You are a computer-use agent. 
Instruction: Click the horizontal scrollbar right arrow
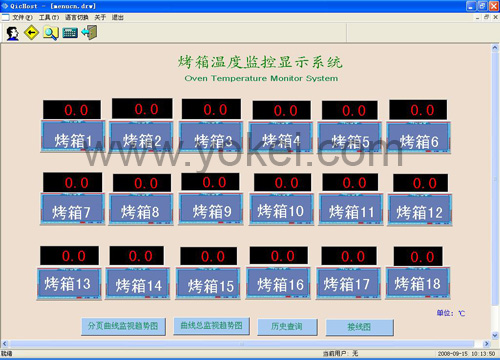point(486,344)
